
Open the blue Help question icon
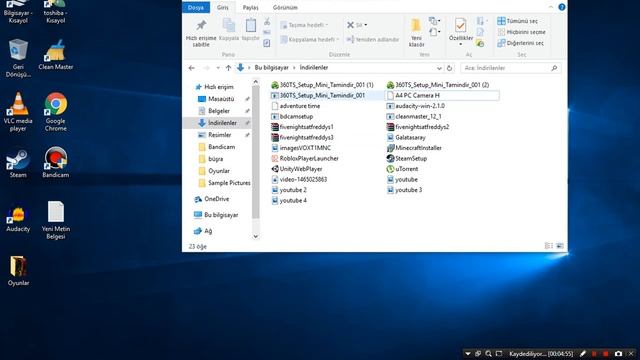[562, 7]
